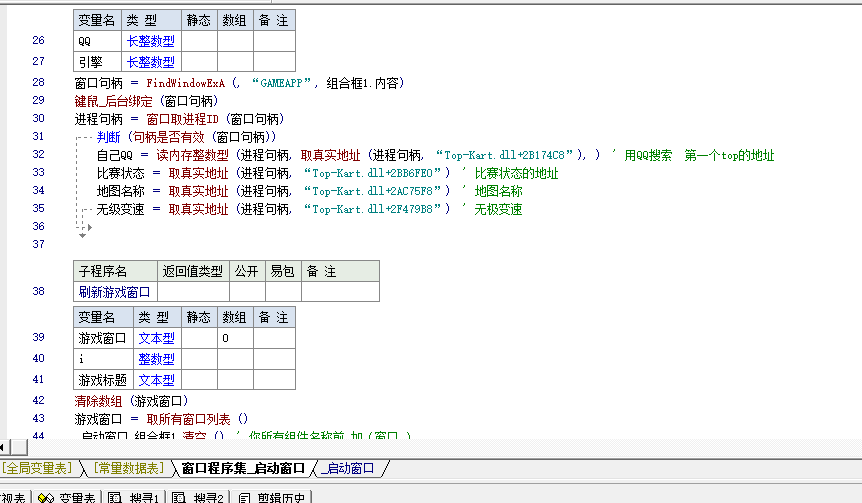This screenshot has width=862, height=503.
Task: Toggle the 公开 cell for 刷新游戏窗口
Action: point(247,291)
